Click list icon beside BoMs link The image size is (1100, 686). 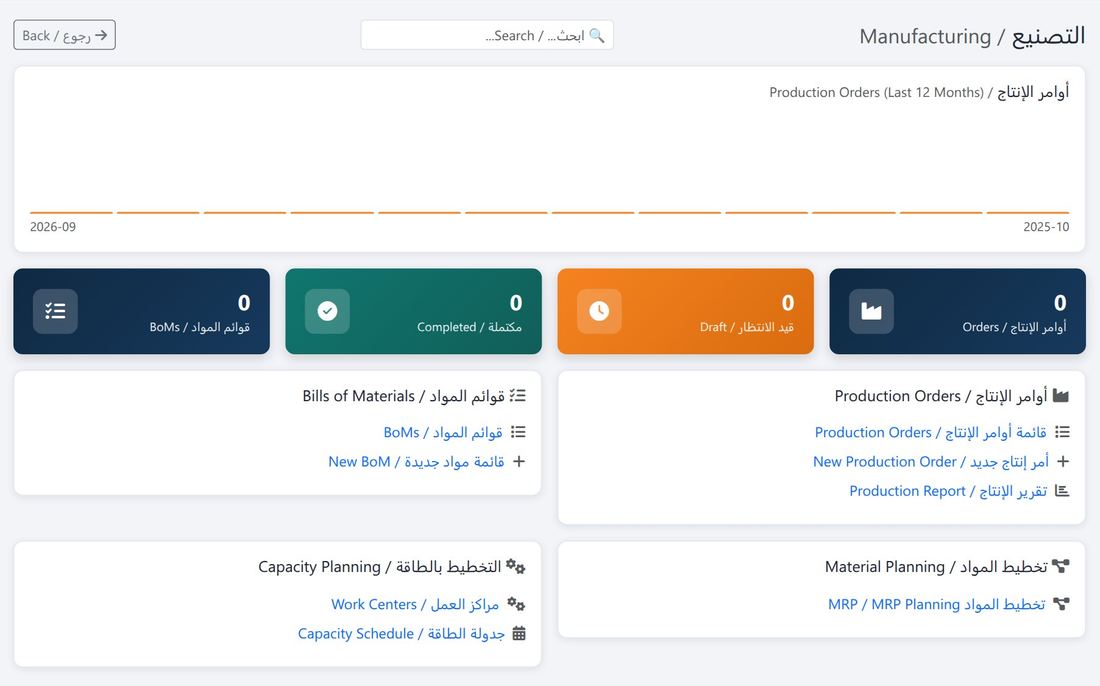tap(518, 432)
